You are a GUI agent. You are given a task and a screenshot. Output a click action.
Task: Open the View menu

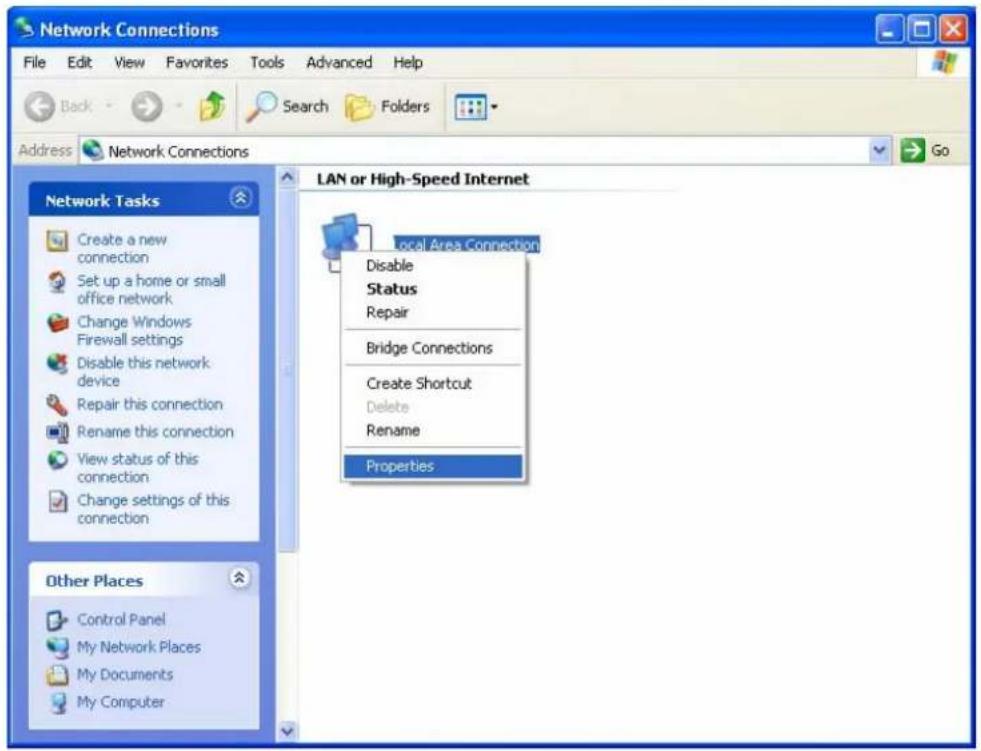coord(130,63)
